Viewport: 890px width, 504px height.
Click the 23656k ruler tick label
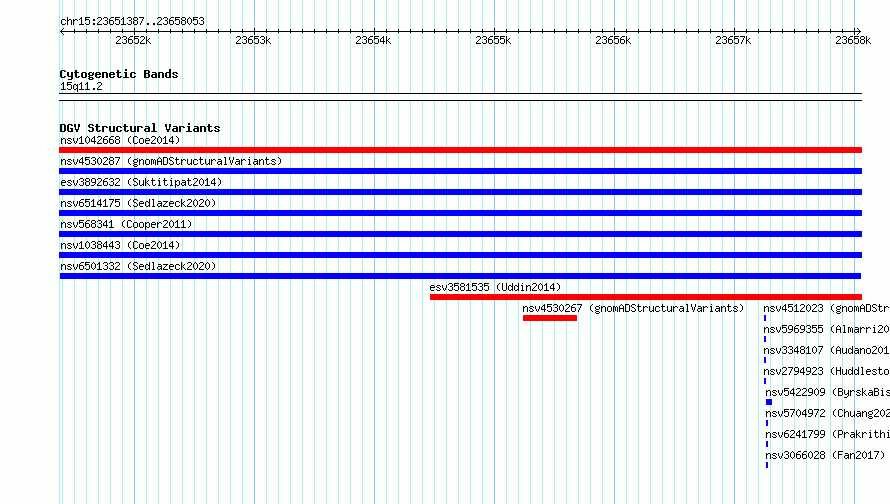(x=613, y=40)
